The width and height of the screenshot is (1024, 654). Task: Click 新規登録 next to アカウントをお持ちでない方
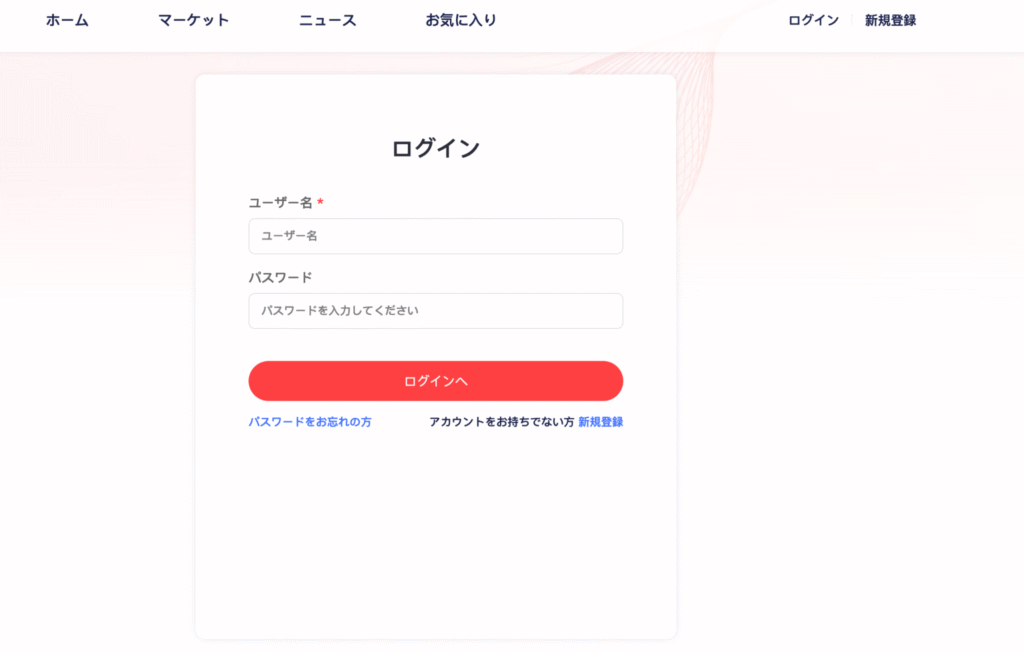coord(600,423)
